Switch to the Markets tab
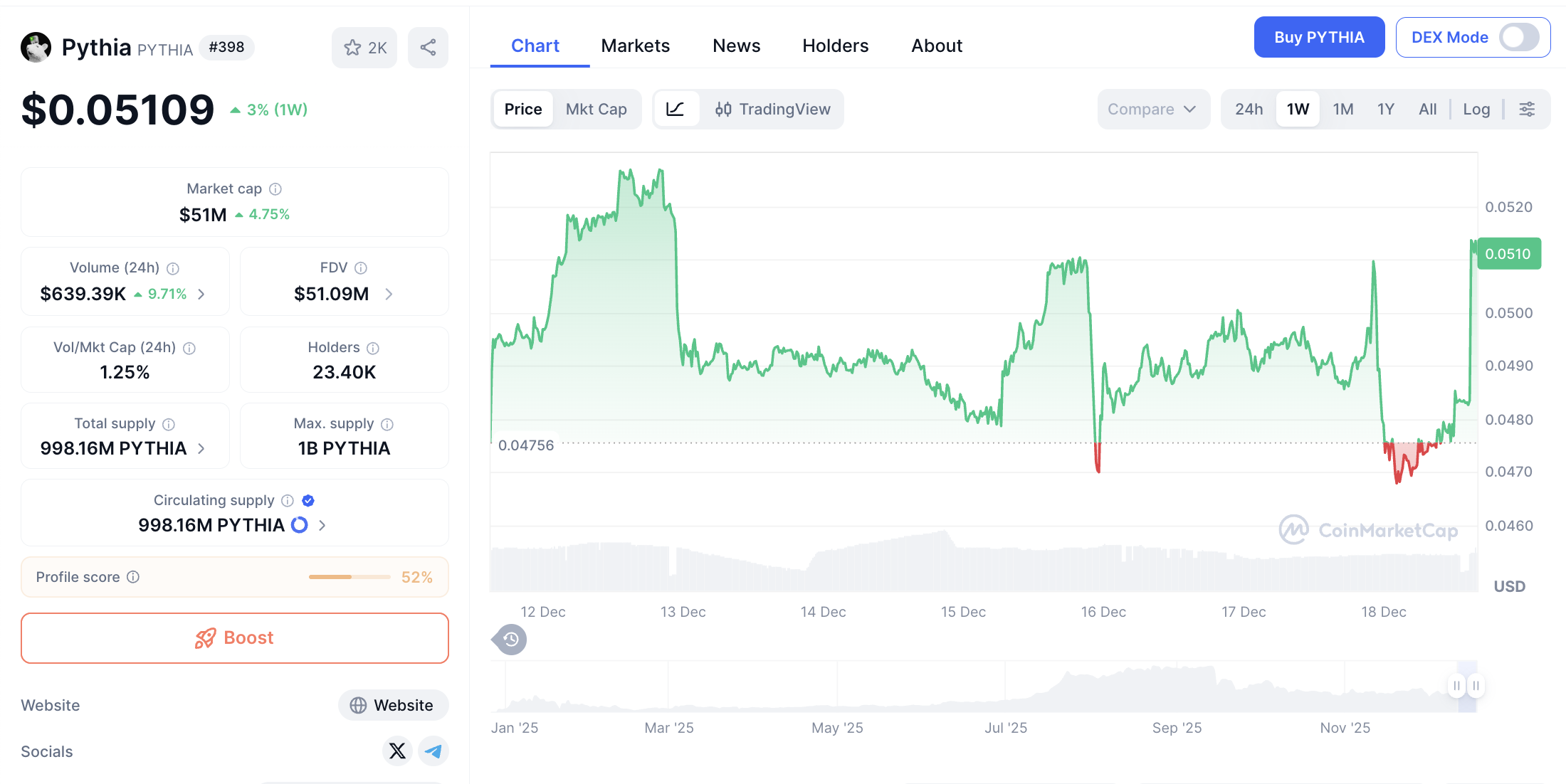1566x784 pixels. coord(635,46)
